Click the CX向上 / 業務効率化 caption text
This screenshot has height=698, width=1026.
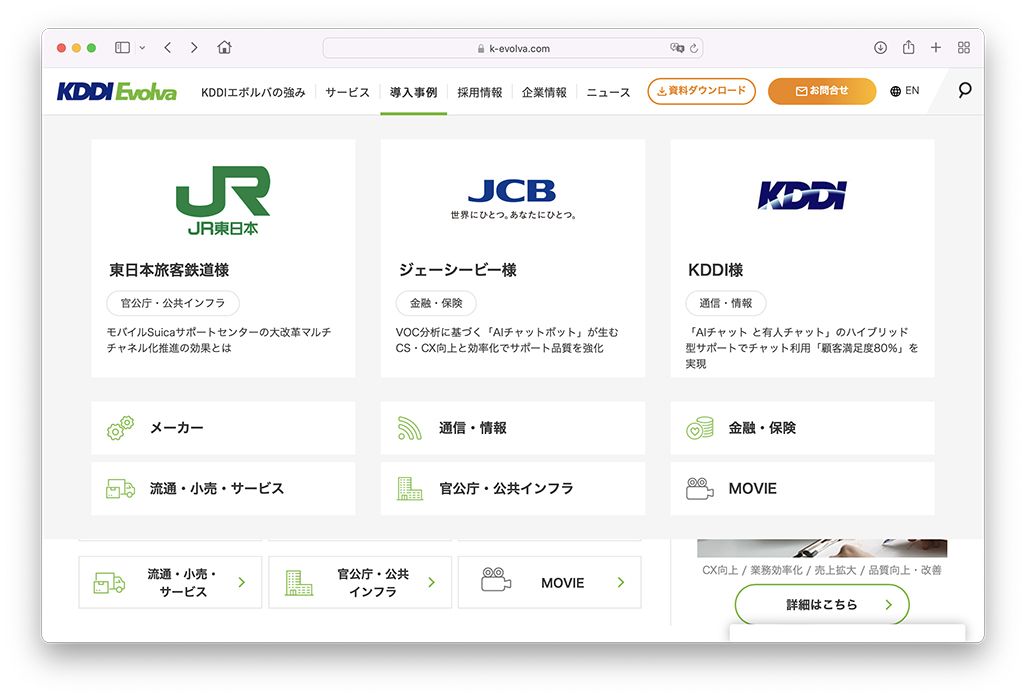822,570
